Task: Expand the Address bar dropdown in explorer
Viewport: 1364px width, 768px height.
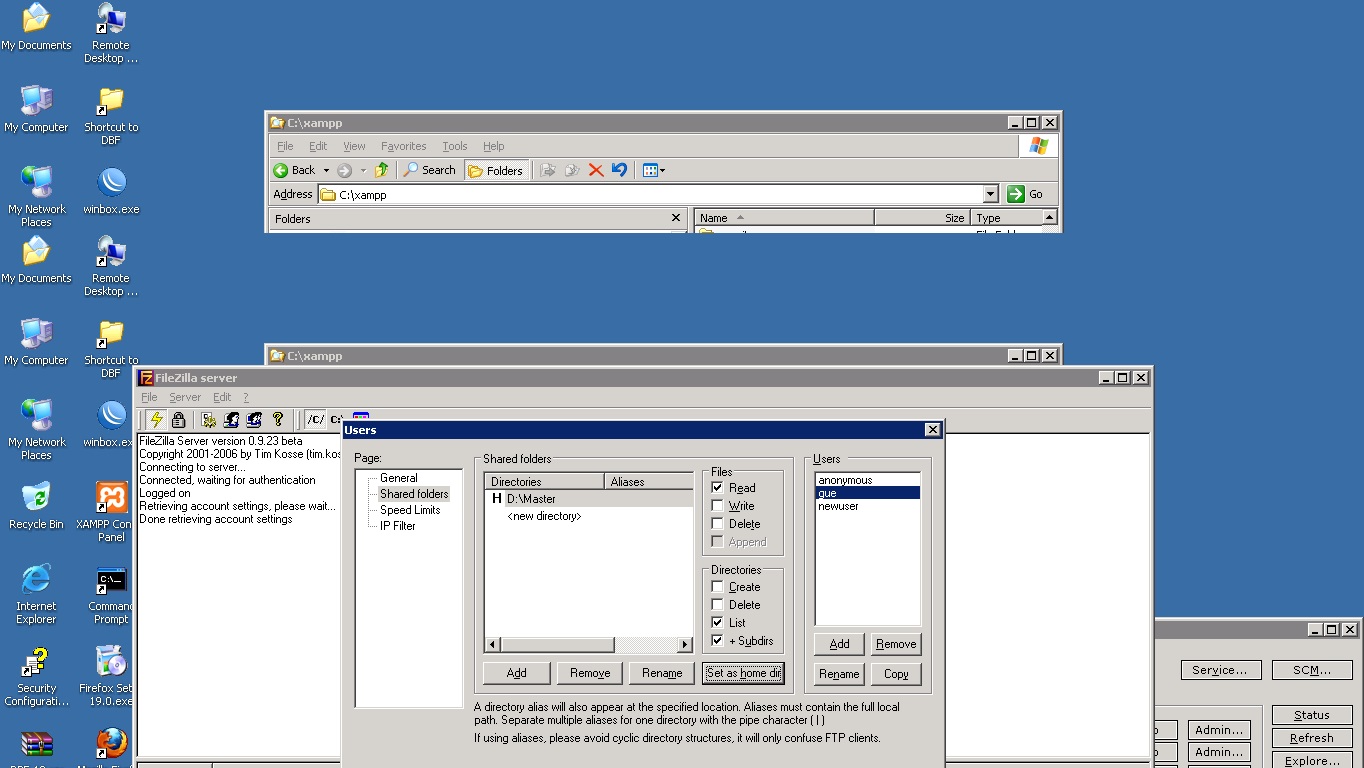Action: [x=990, y=194]
